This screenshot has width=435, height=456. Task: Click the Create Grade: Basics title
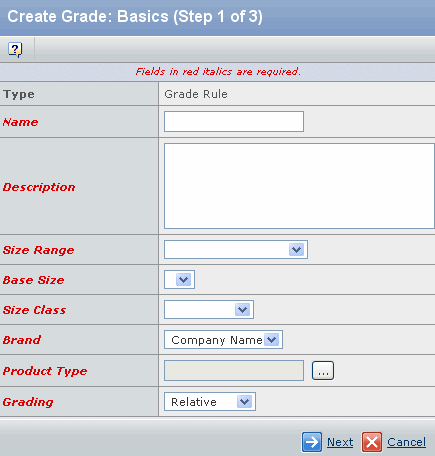coord(135,16)
